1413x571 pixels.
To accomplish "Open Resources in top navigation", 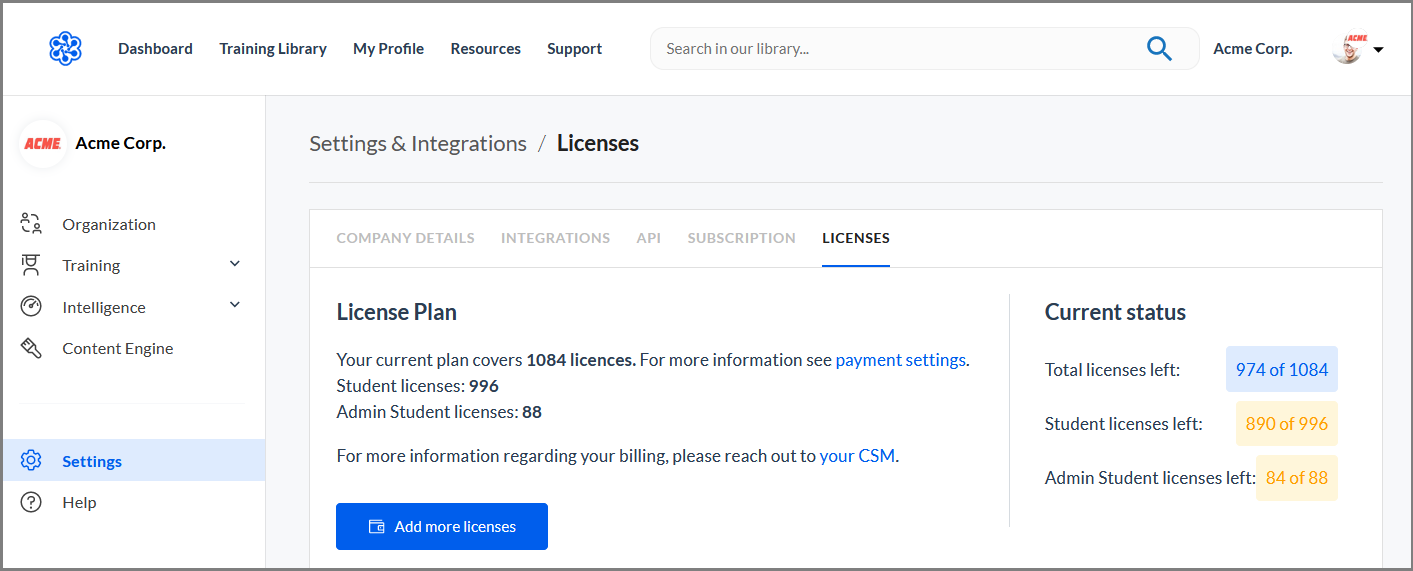I will click(x=485, y=48).
